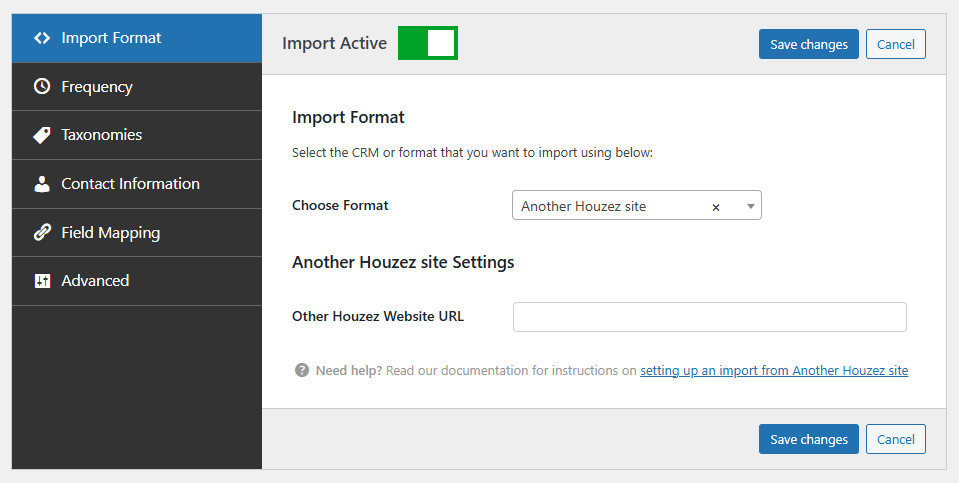Clear the selected format with the x icon
The height and width of the screenshot is (483, 959).
pyautogui.click(x=716, y=207)
